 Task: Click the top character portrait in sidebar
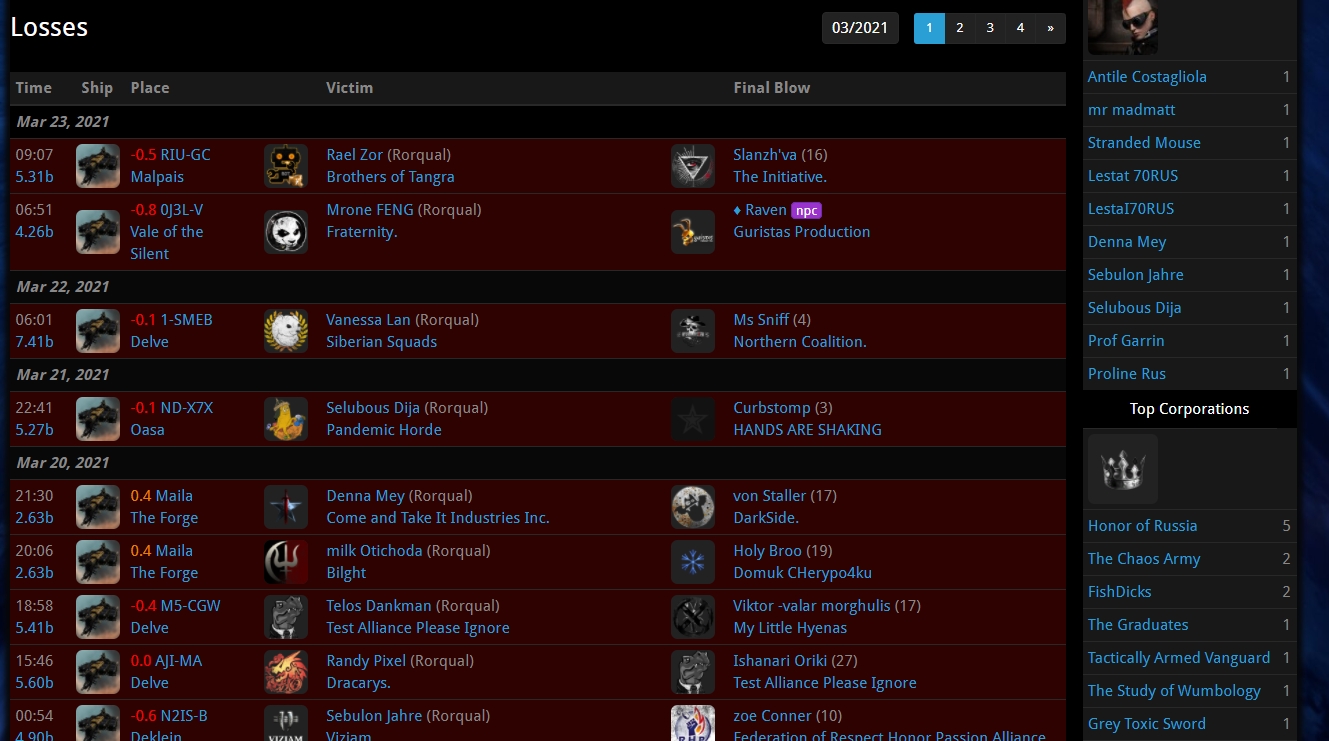[1122, 26]
